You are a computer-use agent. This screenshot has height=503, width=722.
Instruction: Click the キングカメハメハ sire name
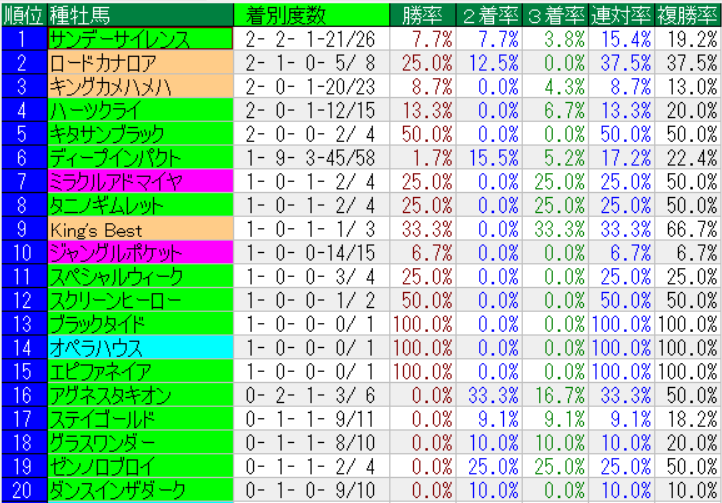click(140, 86)
